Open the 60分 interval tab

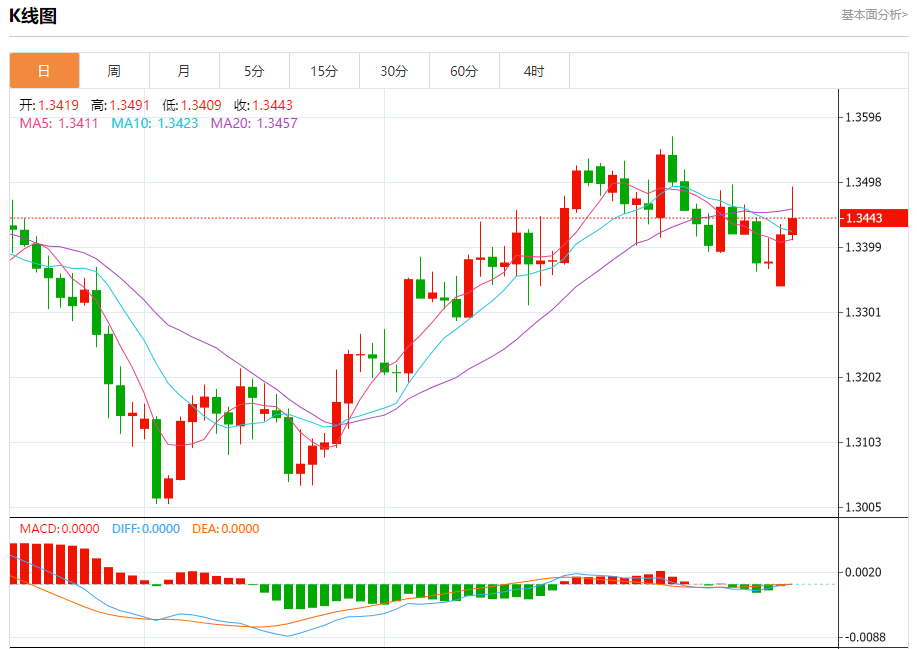464,71
